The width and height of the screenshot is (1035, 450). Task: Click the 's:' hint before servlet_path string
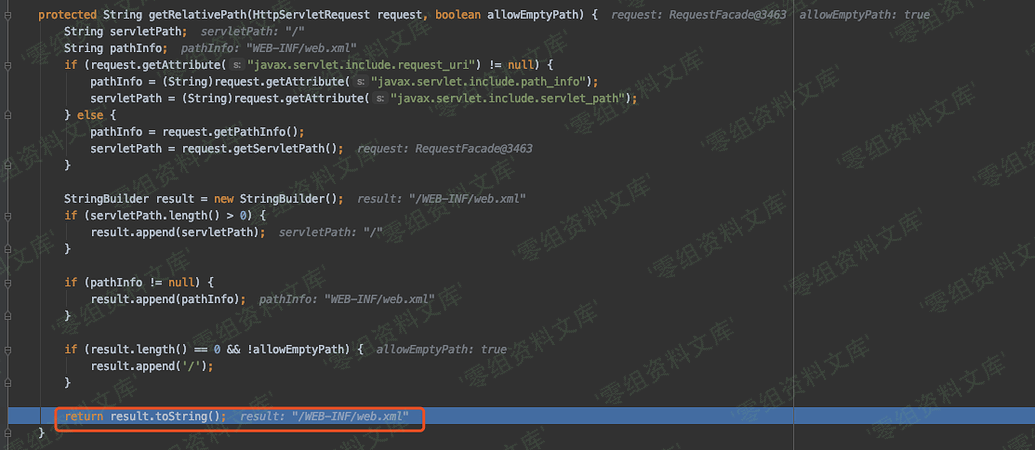(379, 98)
